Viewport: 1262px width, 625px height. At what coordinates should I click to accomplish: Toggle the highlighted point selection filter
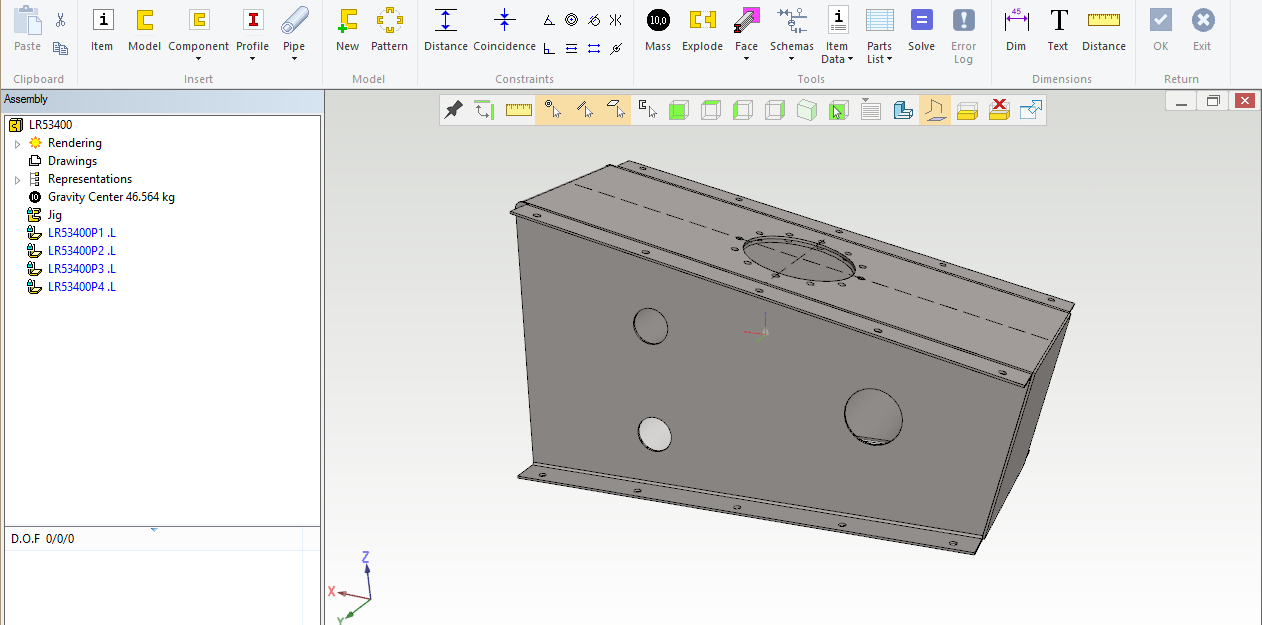point(552,110)
